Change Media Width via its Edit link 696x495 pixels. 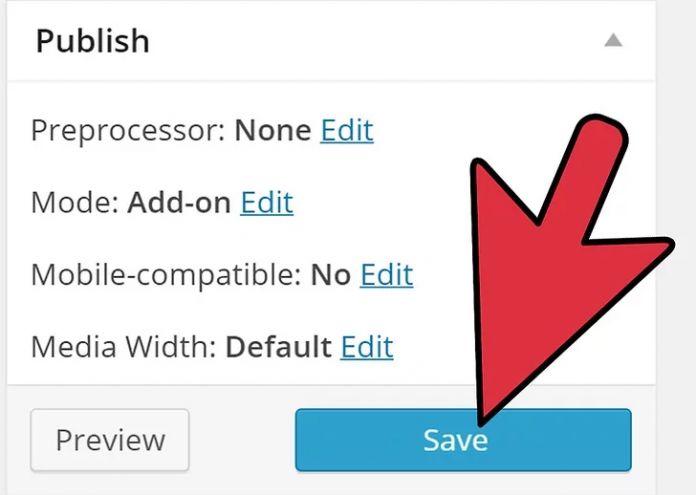tap(367, 347)
